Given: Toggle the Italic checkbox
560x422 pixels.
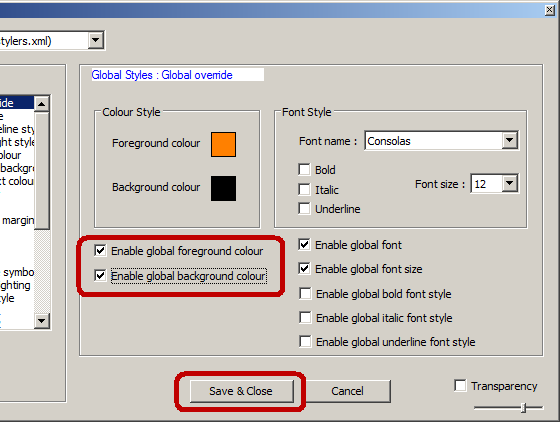Looking at the screenshot, I should tap(304, 189).
